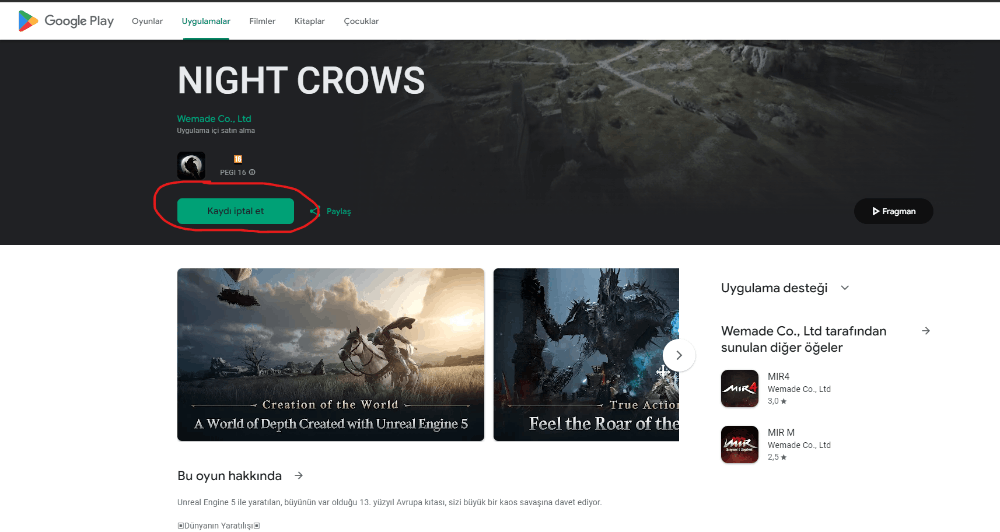This screenshot has width=1000, height=532.
Task: Click the PEGI 16 info icon
Action: click(x=252, y=172)
